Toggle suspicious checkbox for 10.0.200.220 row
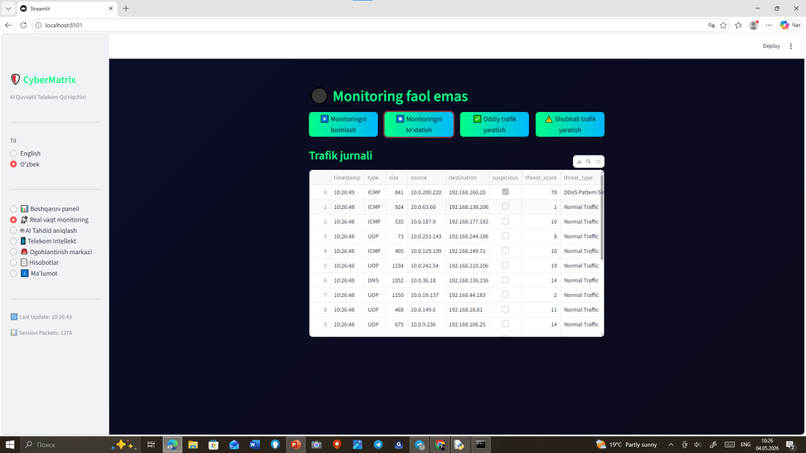Image resolution: width=806 pixels, height=453 pixels. point(505,192)
